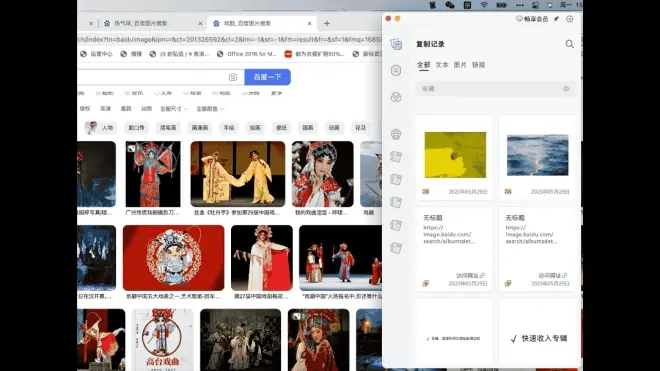Click the browser address bar URL
The image size is (660, 371).
coord(229,40)
